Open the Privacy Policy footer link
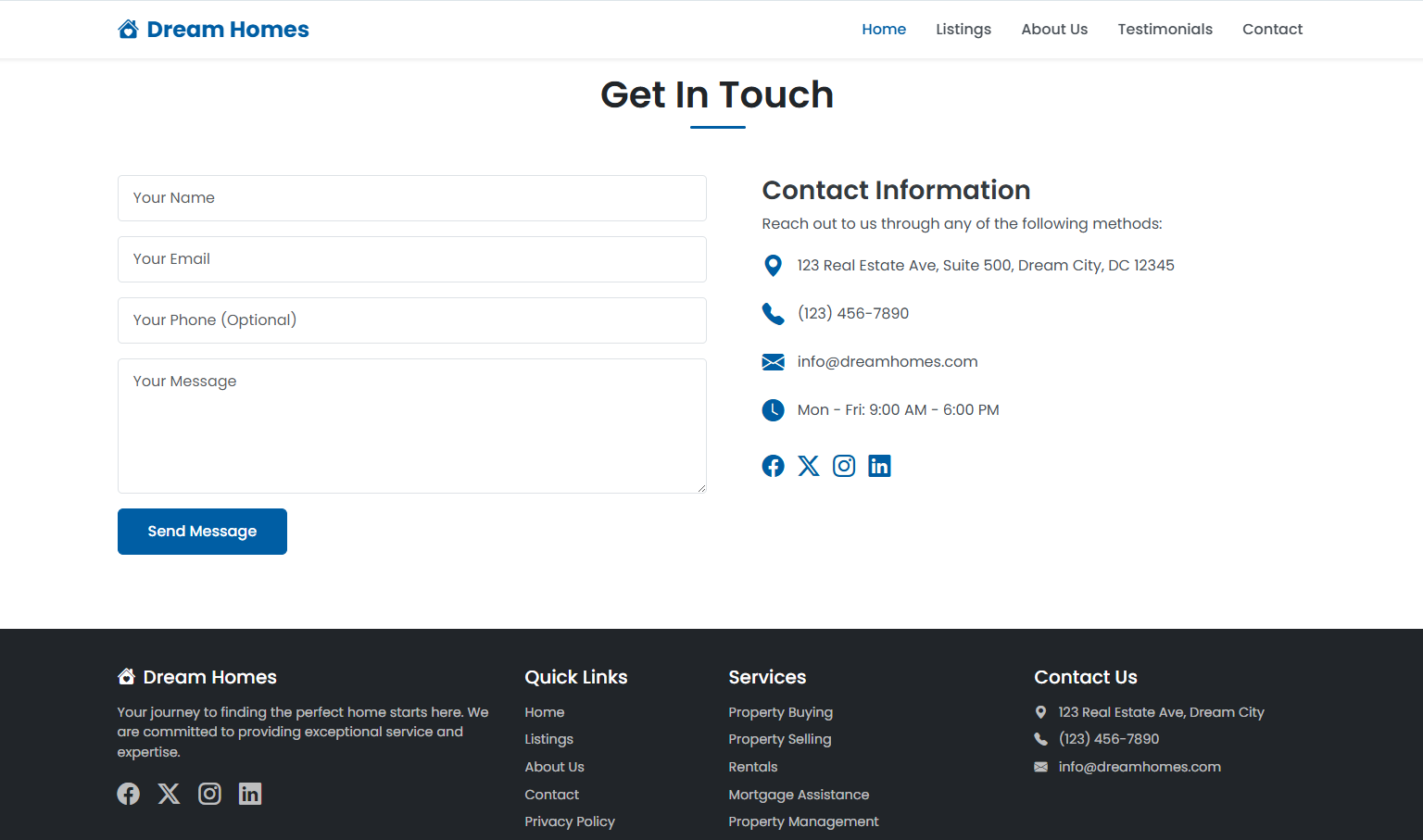The width and height of the screenshot is (1423, 840). click(x=569, y=821)
